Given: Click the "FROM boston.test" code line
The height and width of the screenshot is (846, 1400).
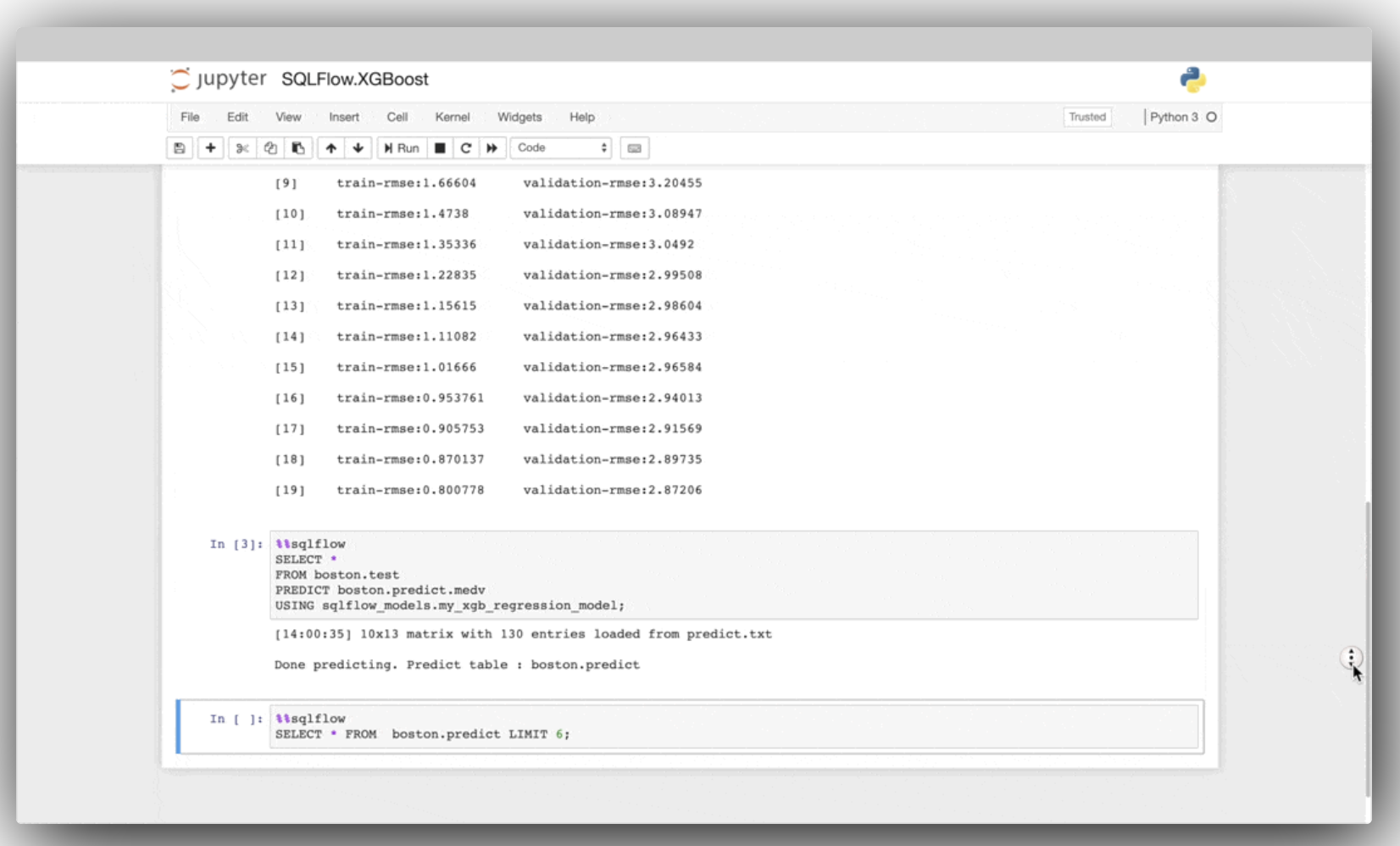Looking at the screenshot, I should click(337, 575).
